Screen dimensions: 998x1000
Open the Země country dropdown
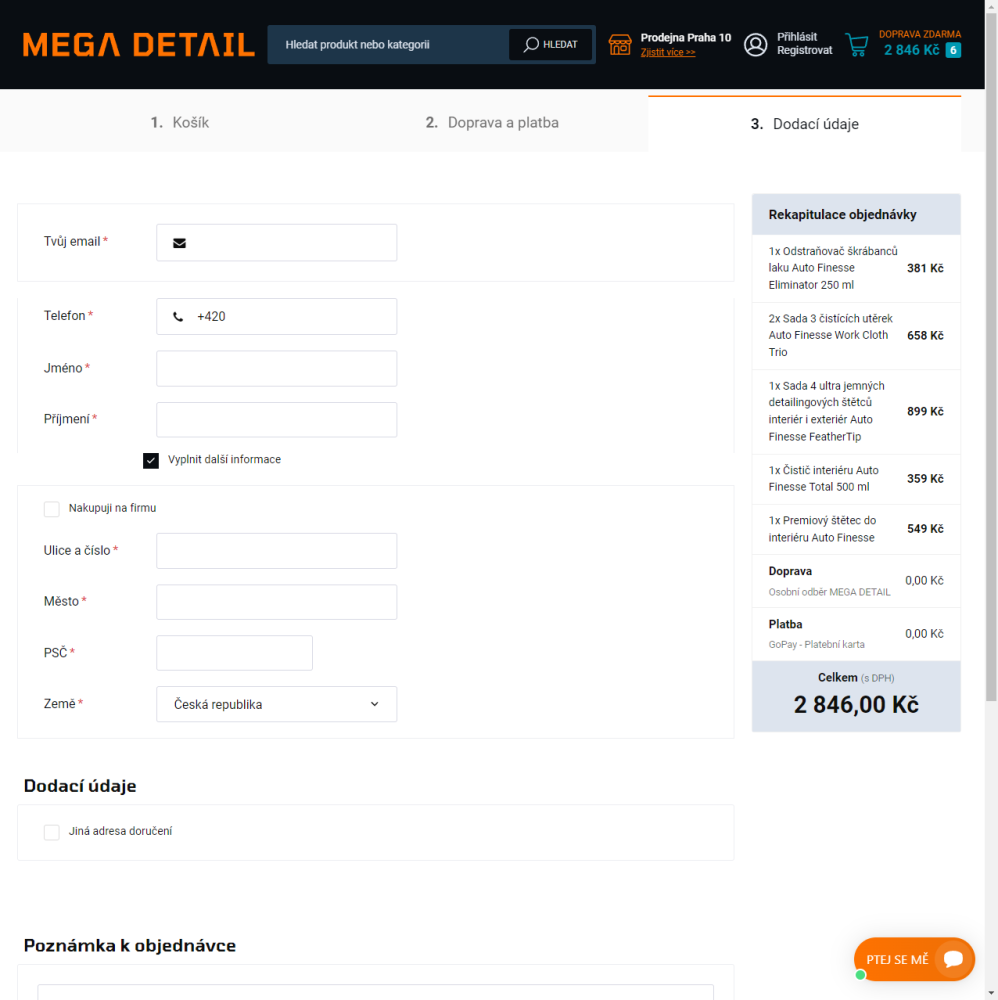pos(276,704)
